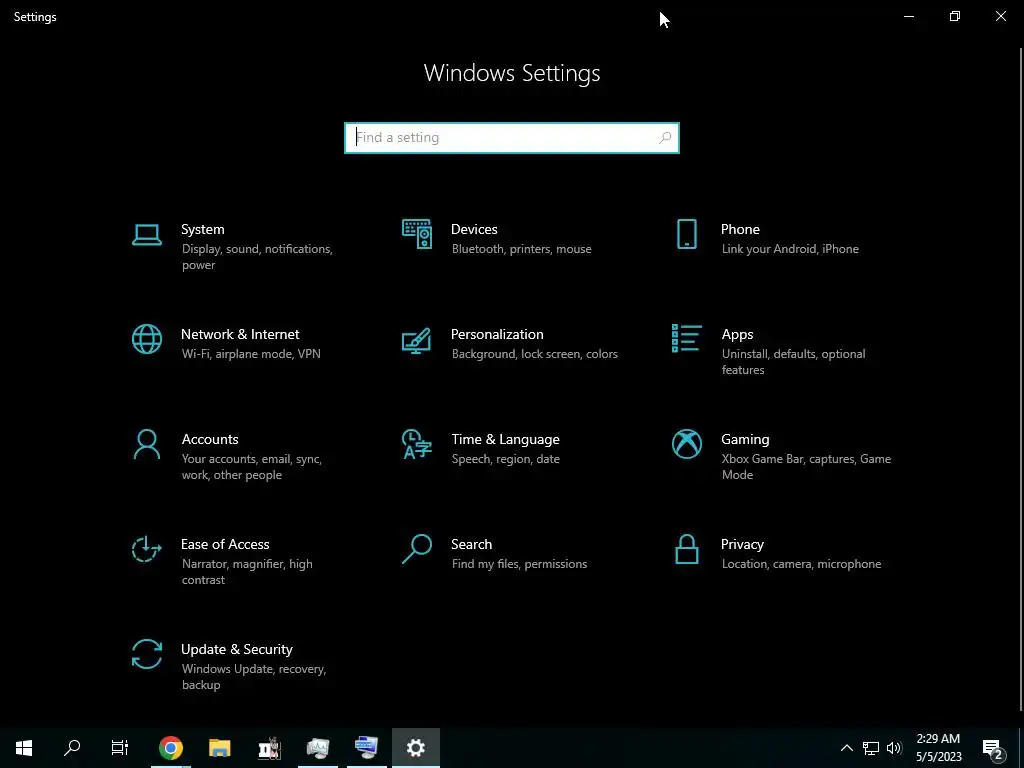
Task: Click the Search magnifier category icon
Action: [417, 549]
